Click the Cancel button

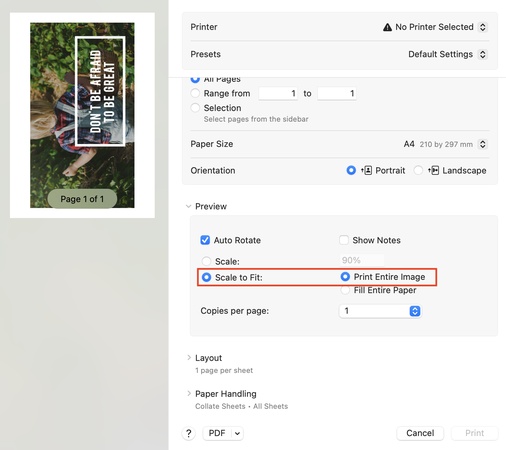coord(420,433)
